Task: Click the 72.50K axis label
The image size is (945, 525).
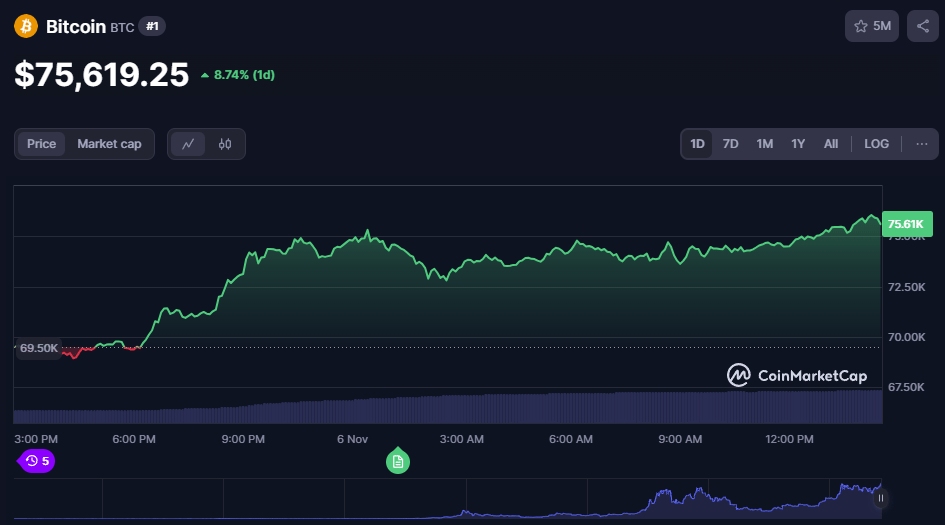Action: coord(906,287)
